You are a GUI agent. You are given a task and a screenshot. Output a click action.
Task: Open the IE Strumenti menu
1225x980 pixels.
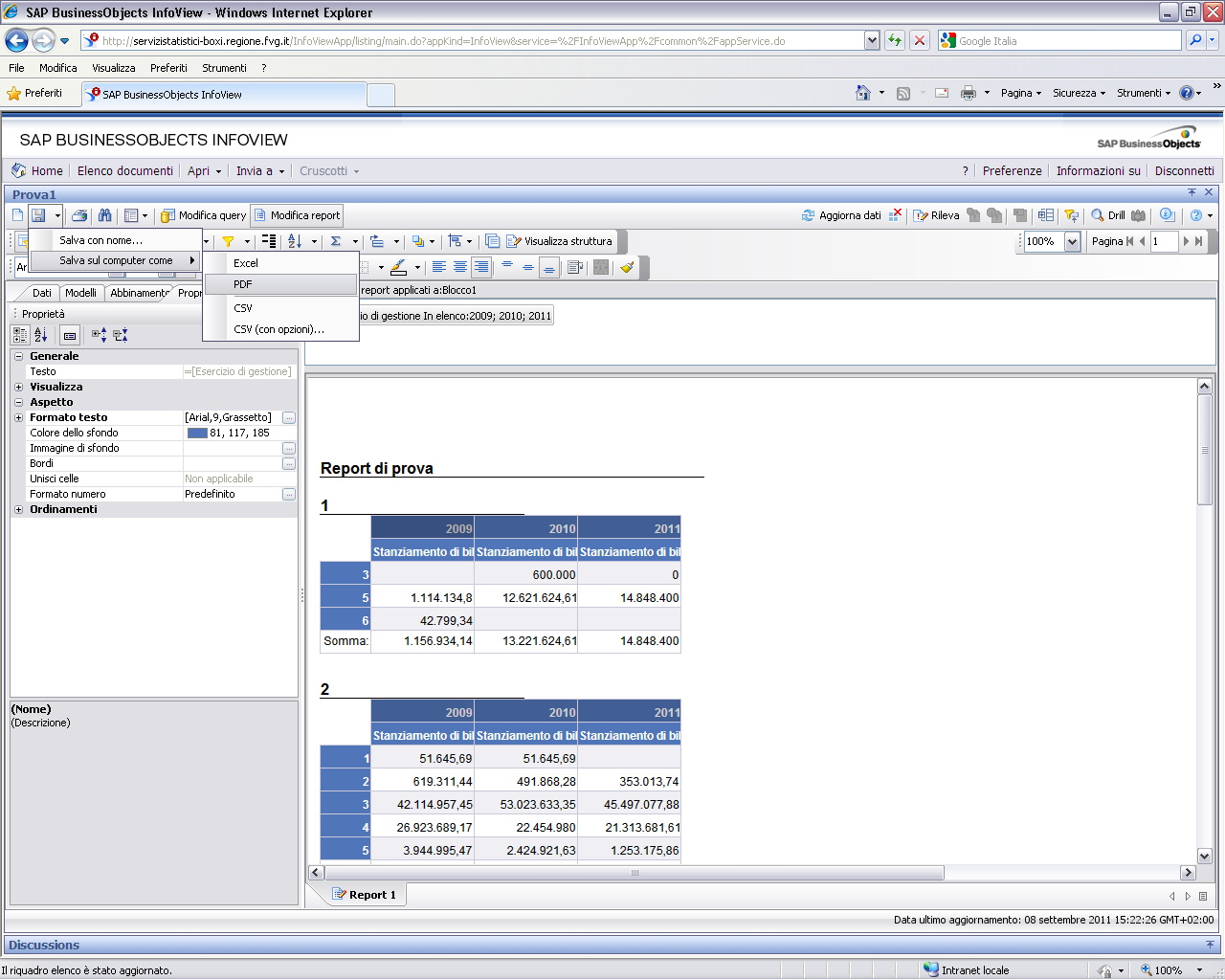click(224, 68)
